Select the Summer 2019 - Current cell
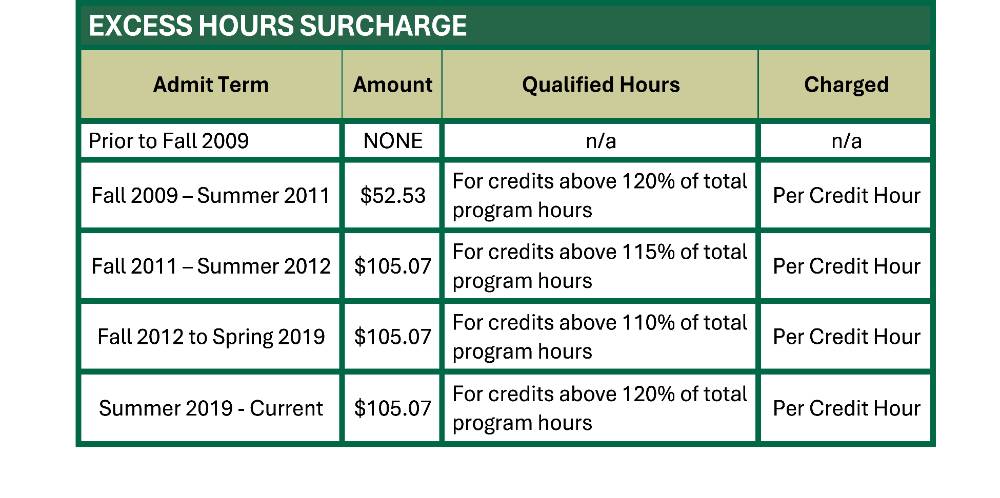1000x498 pixels. pos(210,408)
